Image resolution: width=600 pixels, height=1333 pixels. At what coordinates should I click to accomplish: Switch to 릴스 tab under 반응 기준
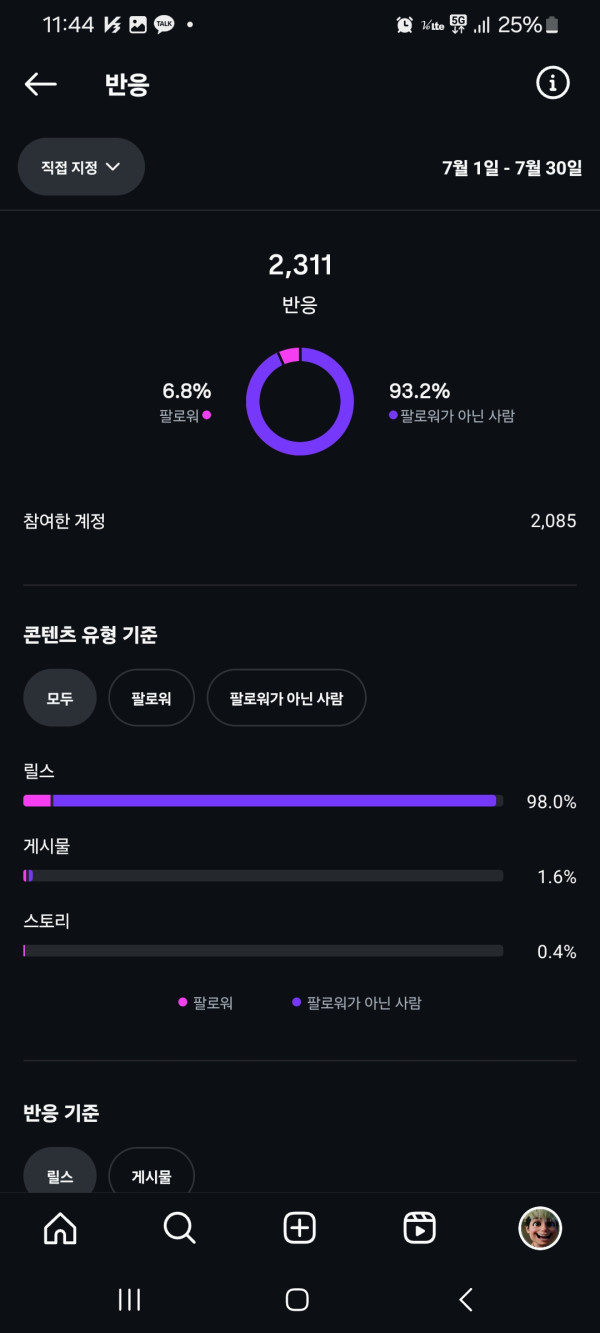tap(60, 1176)
